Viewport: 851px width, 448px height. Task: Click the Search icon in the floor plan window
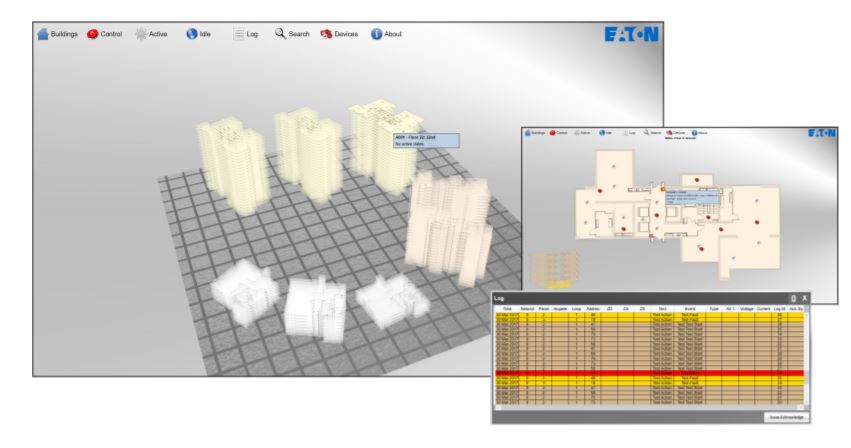[x=644, y=132]
